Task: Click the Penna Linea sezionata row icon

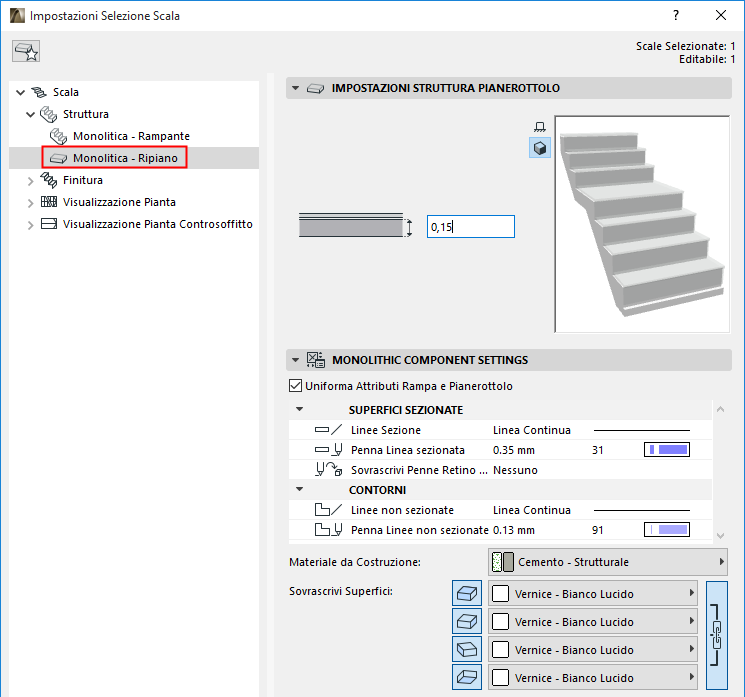Action: point(328,449)
